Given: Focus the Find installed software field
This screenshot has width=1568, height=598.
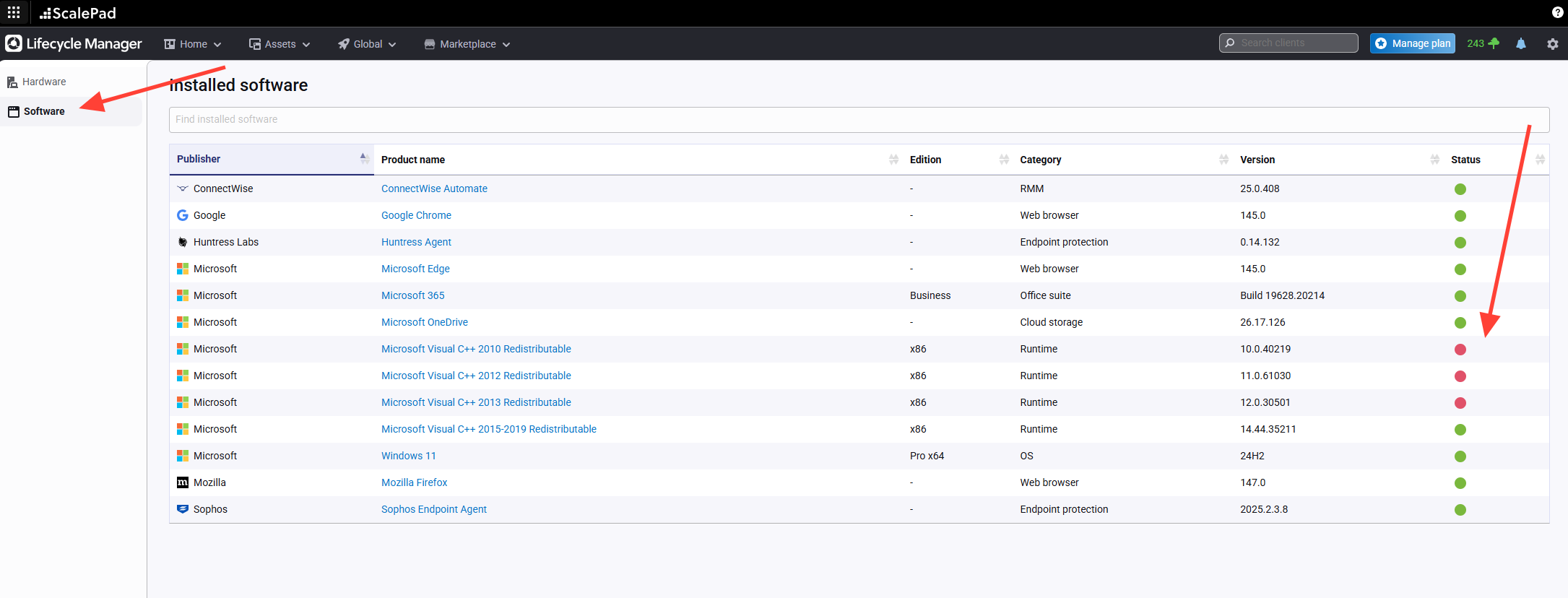Looking at the screenshot, I should 858,120.
